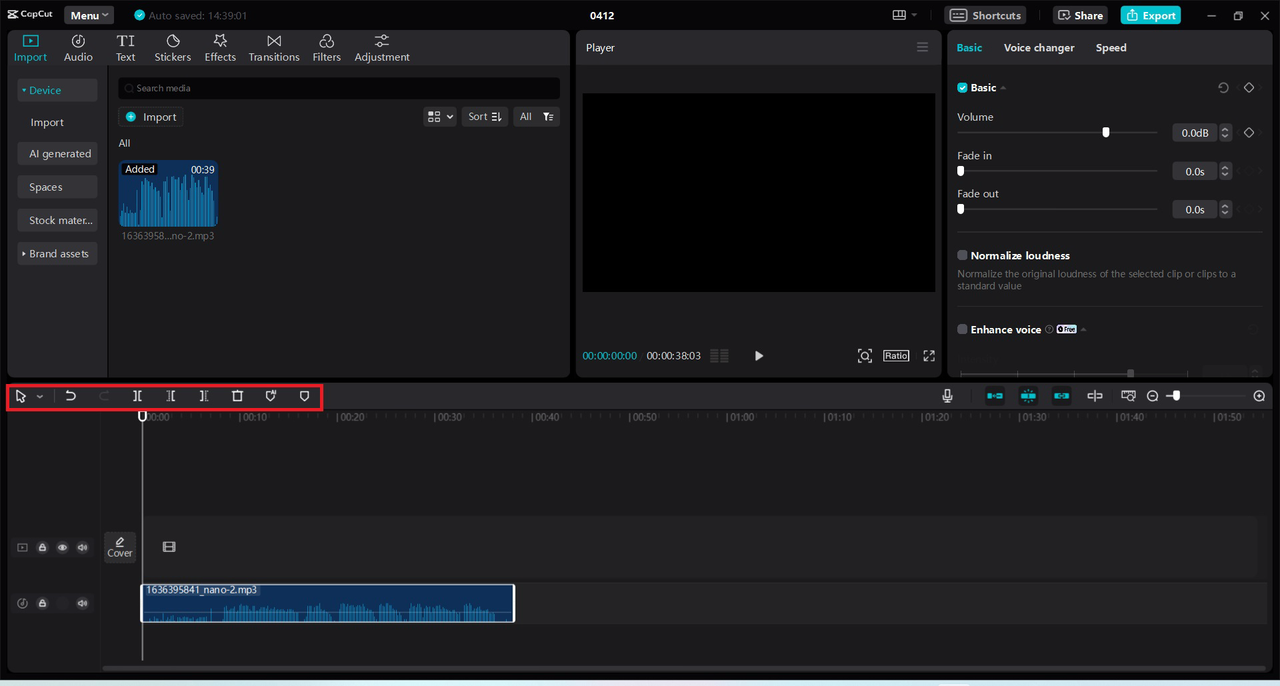
Task: Mute the audio track
Action: click(x=83, y=604)
